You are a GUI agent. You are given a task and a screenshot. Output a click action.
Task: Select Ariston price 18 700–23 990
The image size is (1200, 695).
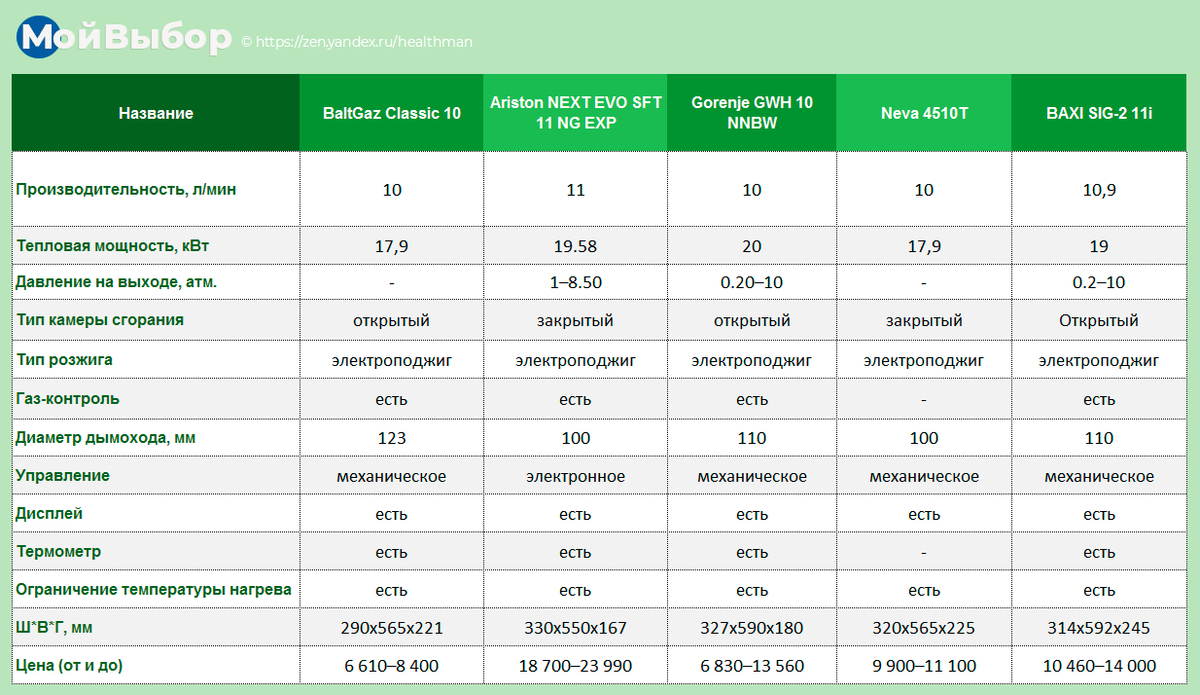(x=576, y=666)
